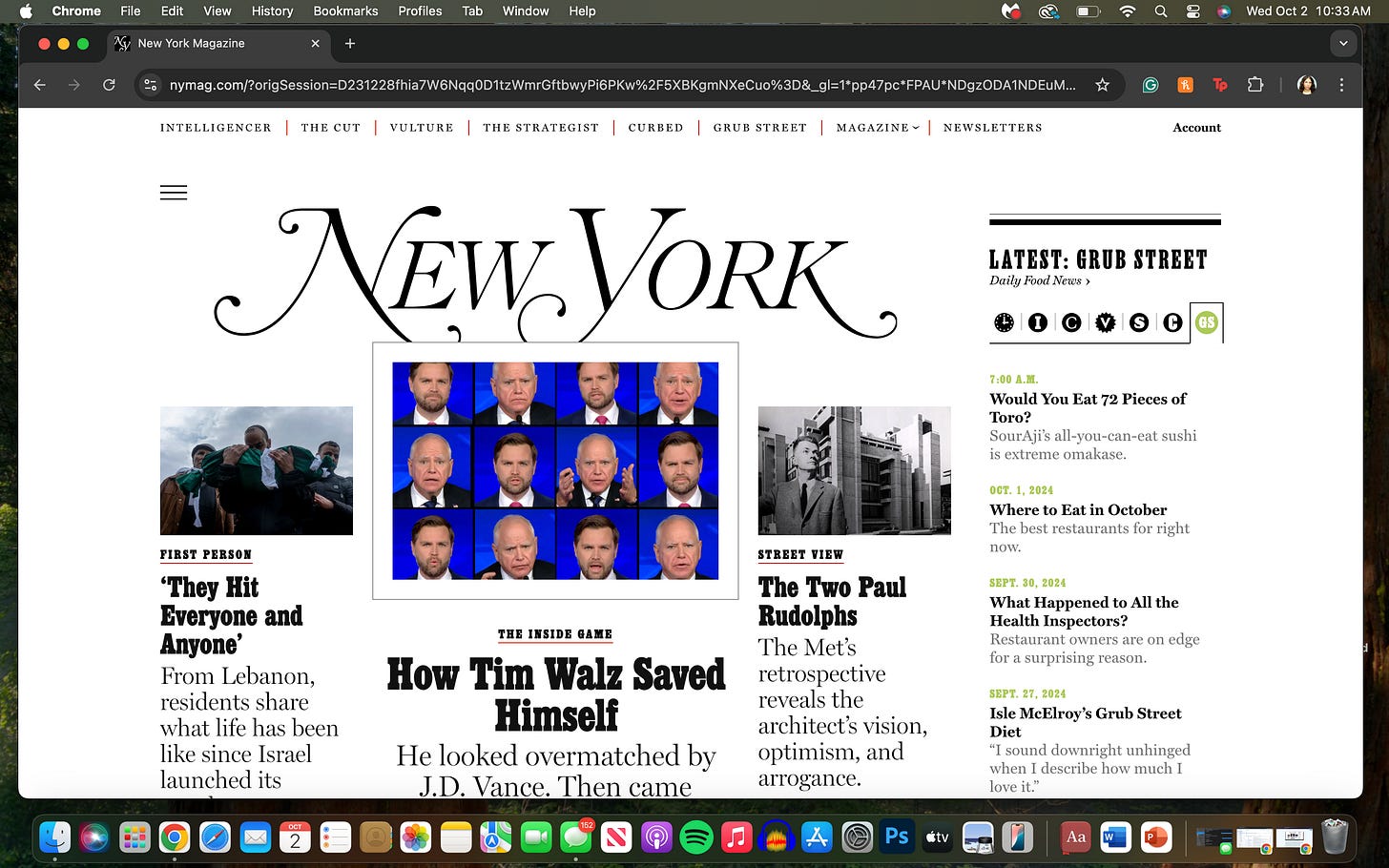The height and width of the screenshot is (868, 1389).
Task: Open 'Where to Eat in October' article
Action: tap(1078, 509)
